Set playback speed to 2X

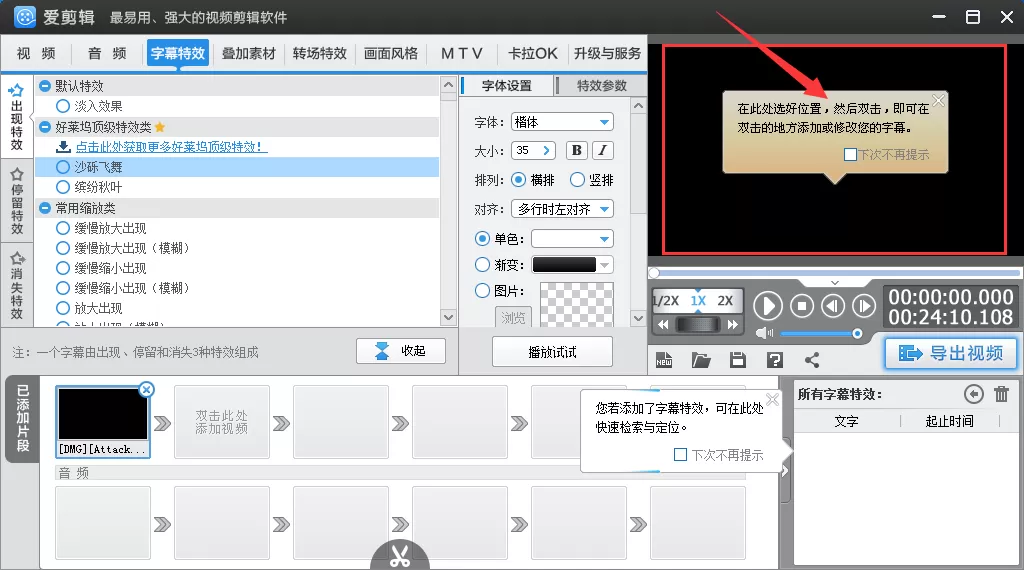pos(725,301)
